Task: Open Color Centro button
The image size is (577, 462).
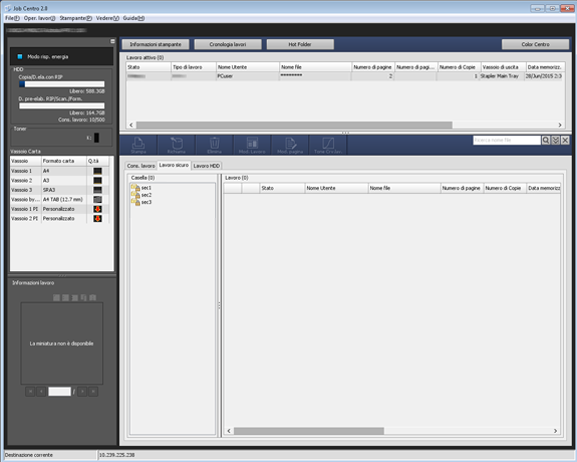Action: click(x=535, y=44)
